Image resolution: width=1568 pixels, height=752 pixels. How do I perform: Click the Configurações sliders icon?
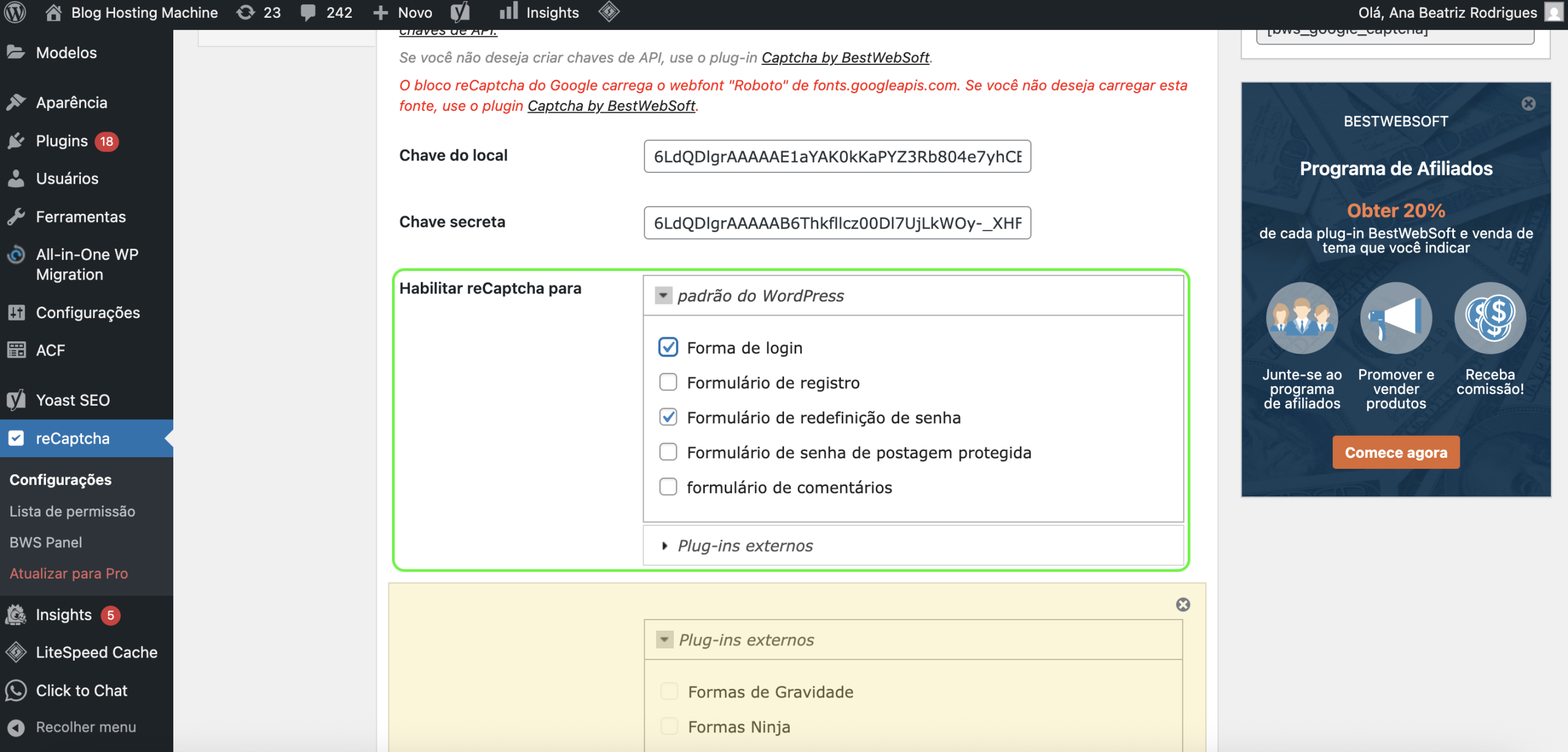tap(16, 313)
